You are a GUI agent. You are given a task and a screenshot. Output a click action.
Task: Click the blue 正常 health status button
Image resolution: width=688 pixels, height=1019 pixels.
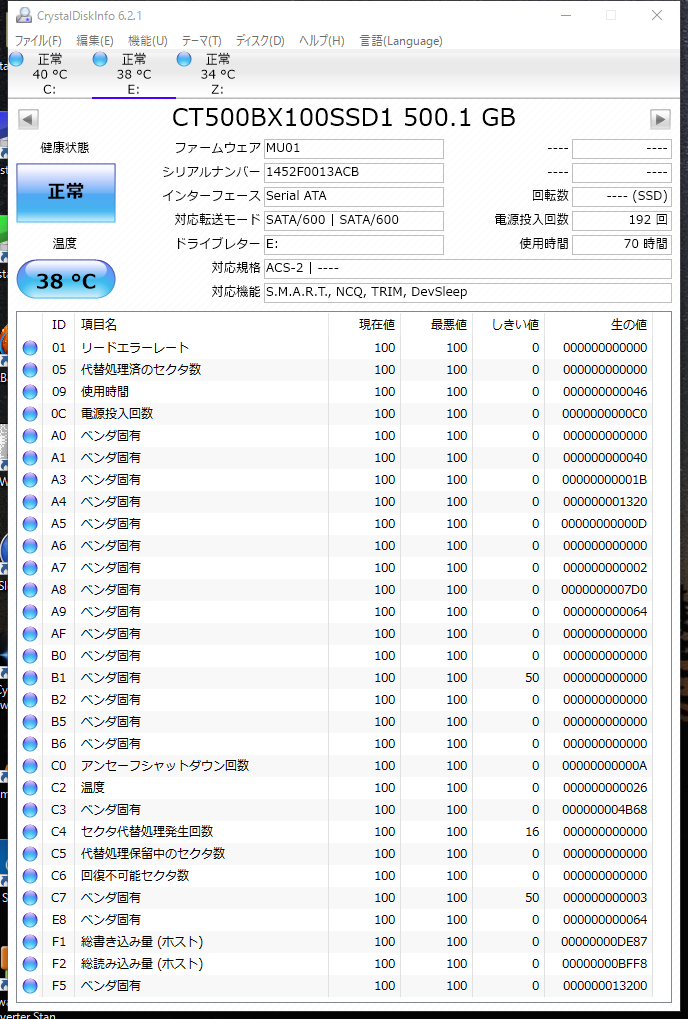tap(66, 192)
